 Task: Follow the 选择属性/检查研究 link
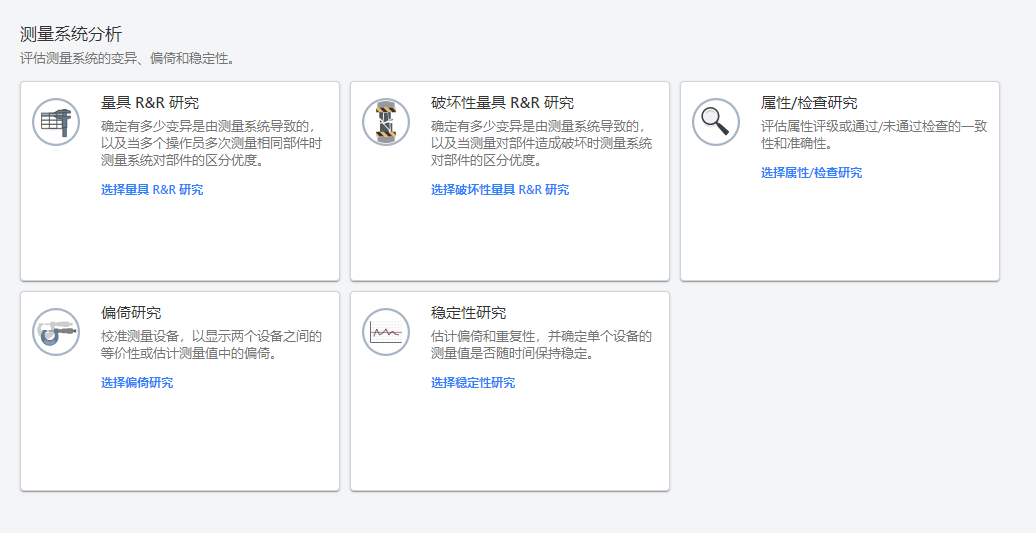(811, 173)
